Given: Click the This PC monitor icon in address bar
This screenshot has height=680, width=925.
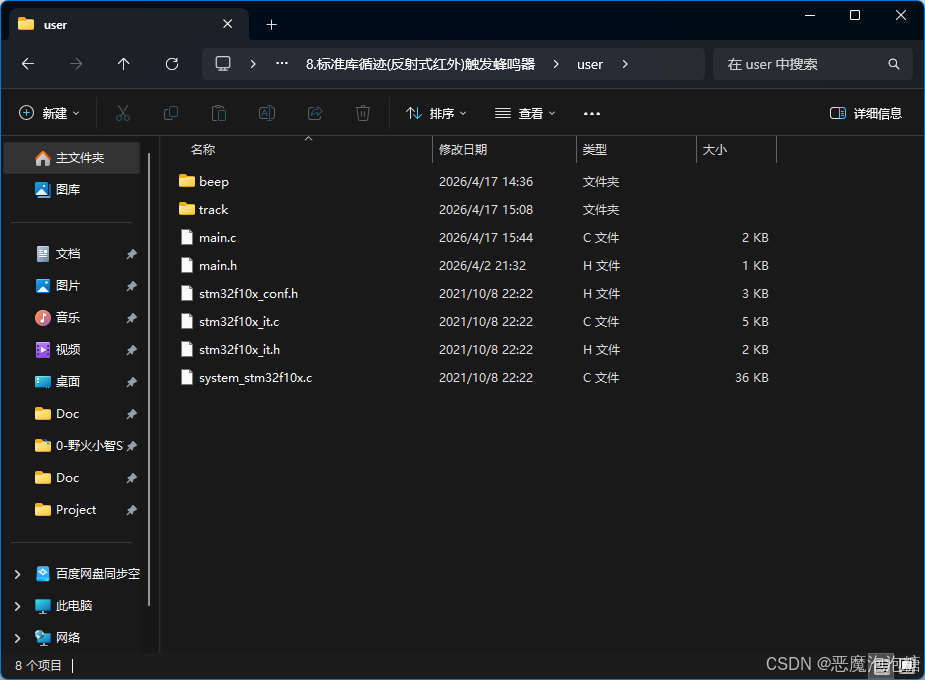Looking at the screenshot, I should tap(223, 64).
